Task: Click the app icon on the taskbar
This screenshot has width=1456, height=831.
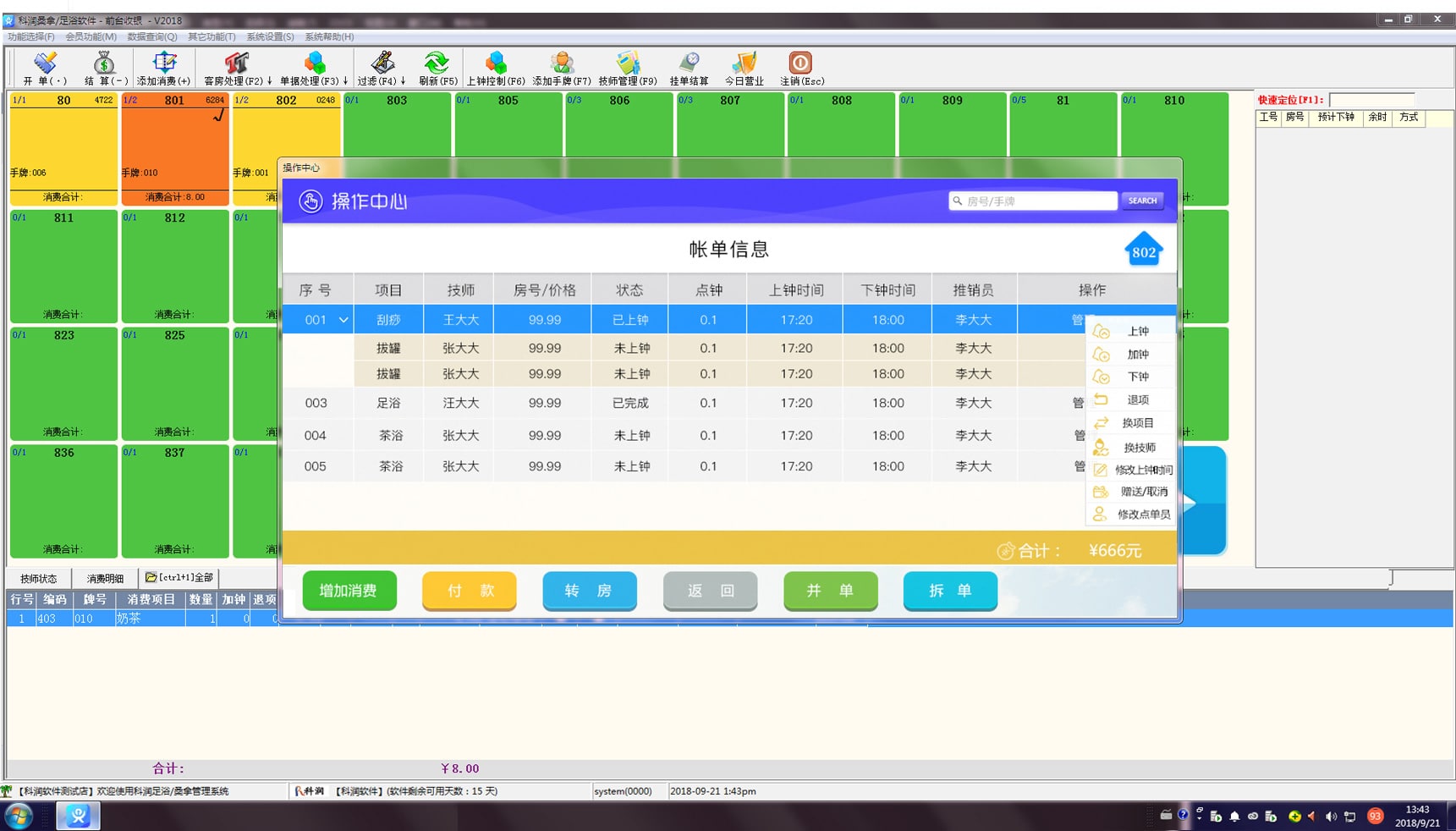Action: tap(79, 816)
